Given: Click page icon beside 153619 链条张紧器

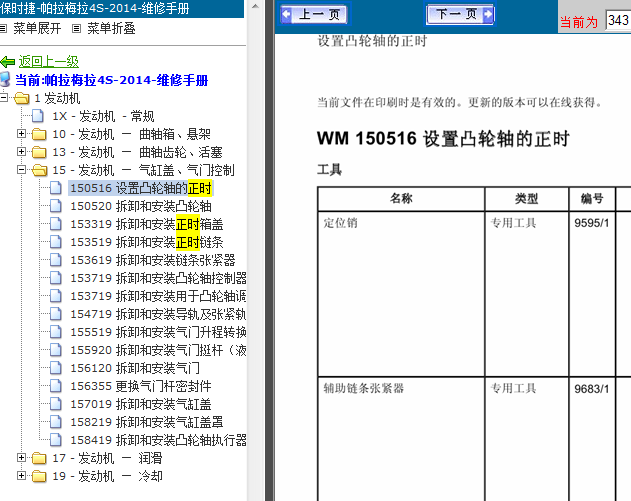Looking at the screenshot, I should click(56, 260).
